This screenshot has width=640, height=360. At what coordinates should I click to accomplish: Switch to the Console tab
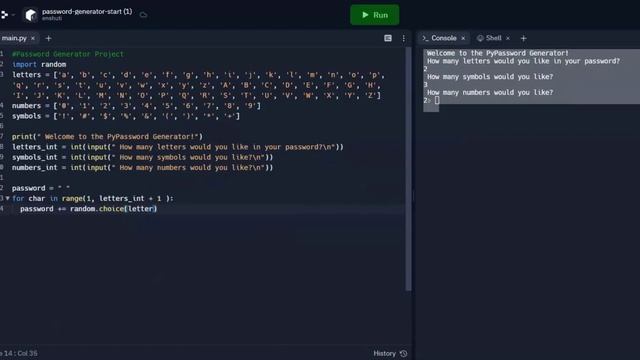[443, 38]
